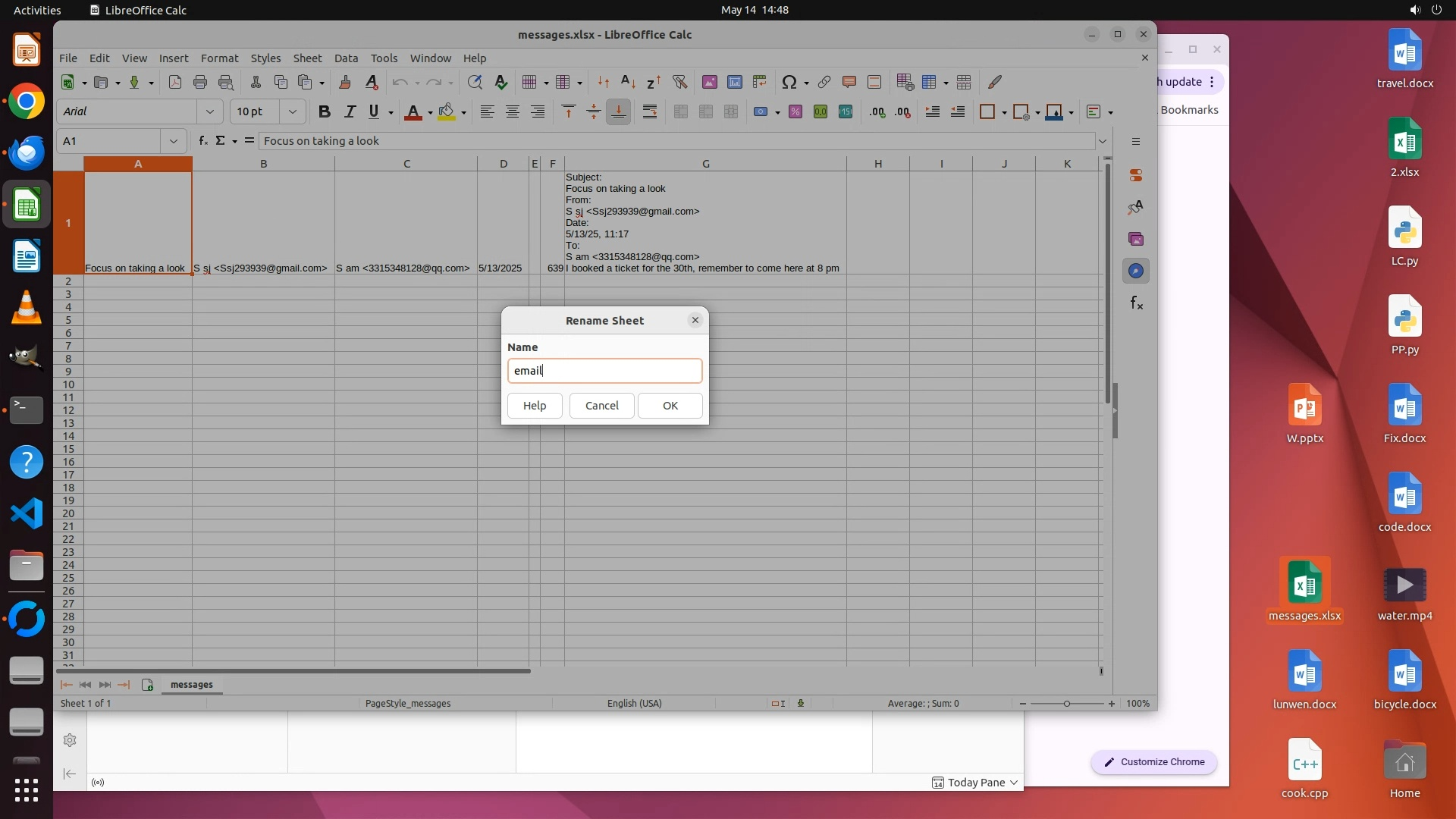Click the Print toolbar icon
This screenshot has width=1456, height=819.
[x=200, y=83]
